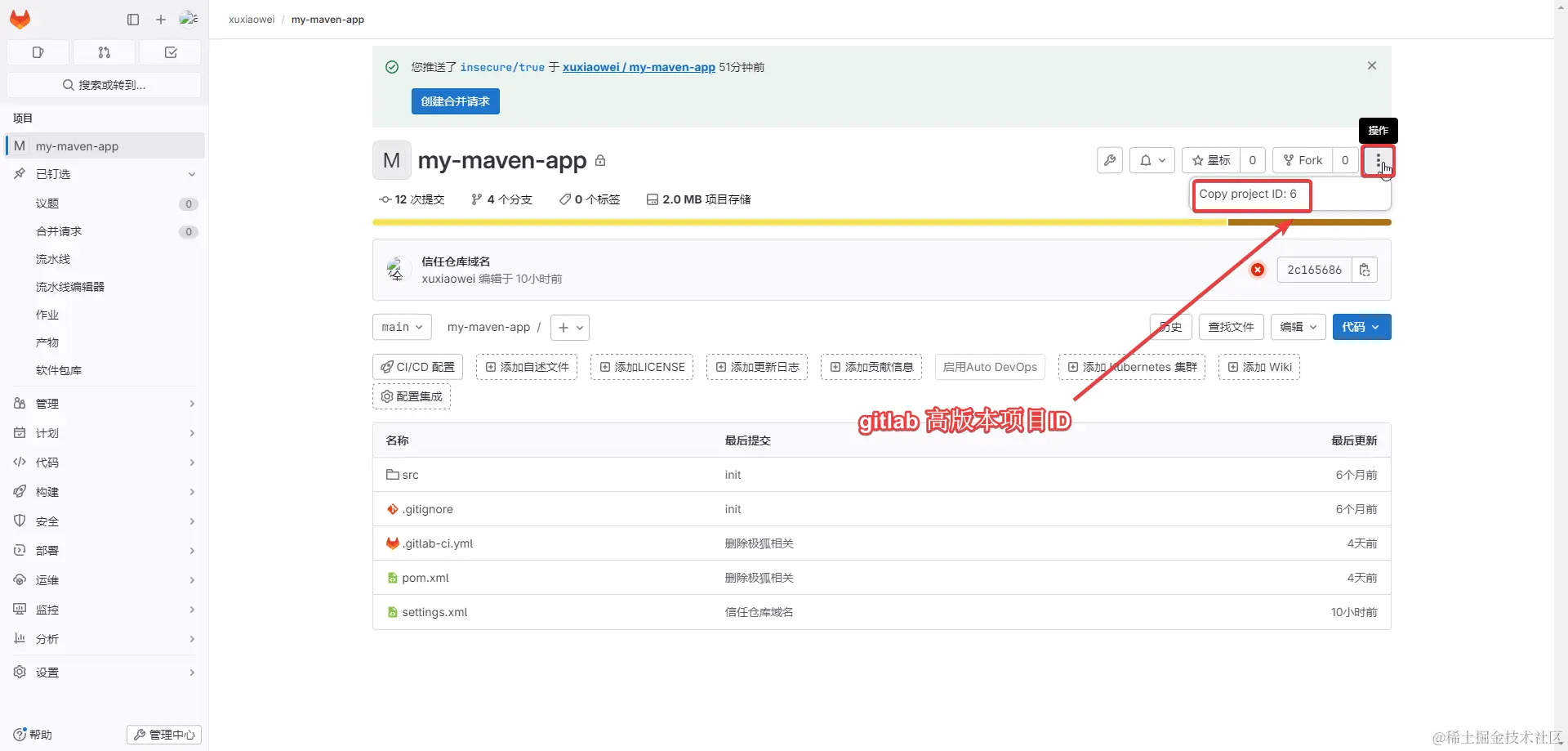The width and height of the screenshot is (1568, 751).
Task: Expand the 设置 sidebar section
Action: click(105, 673)
